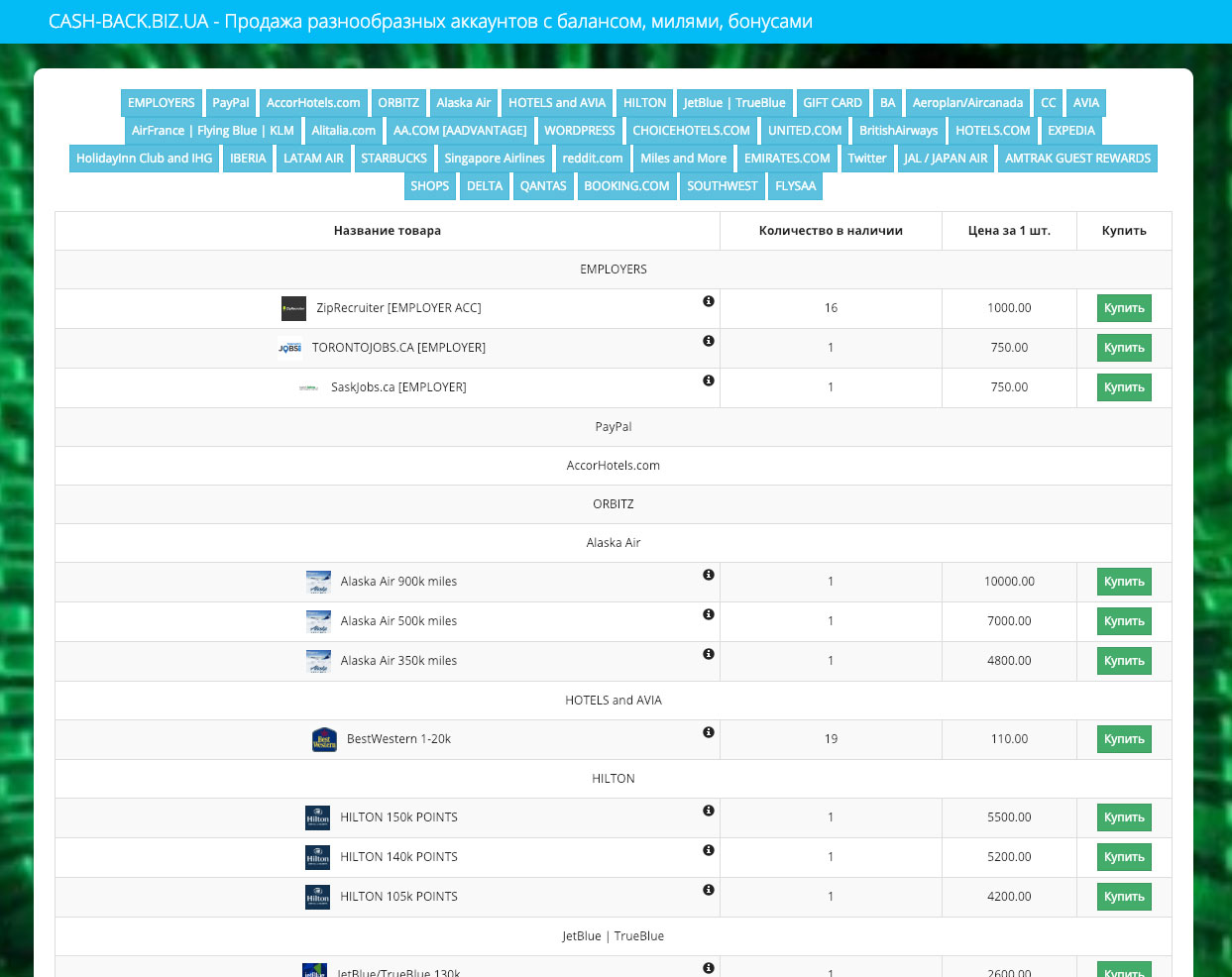Open the info icon for BestWestern 1-20k

[709, 732]
